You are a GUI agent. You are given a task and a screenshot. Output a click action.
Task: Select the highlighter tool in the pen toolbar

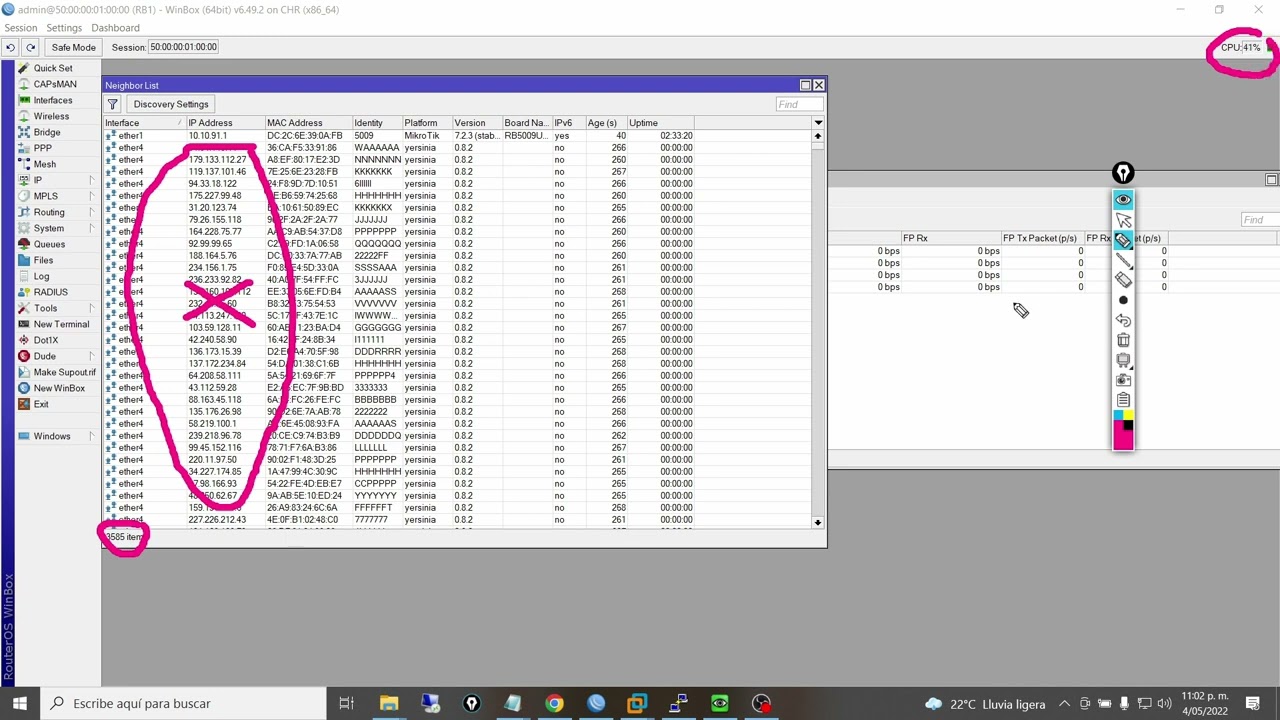pos(1123,240)
